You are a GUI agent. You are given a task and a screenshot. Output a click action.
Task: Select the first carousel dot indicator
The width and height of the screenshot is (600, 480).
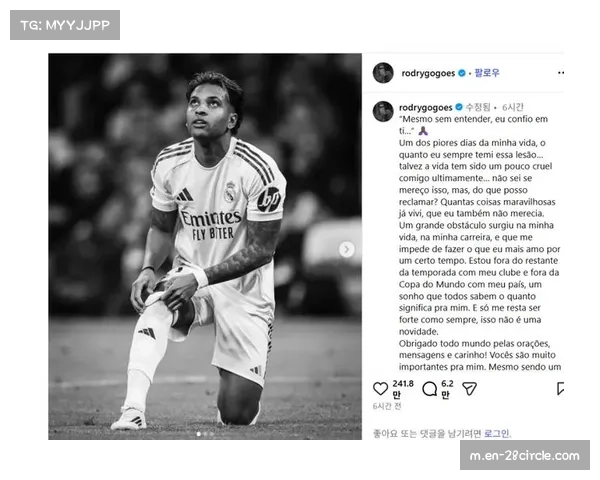pyautogui.click(x=199, y=434)
